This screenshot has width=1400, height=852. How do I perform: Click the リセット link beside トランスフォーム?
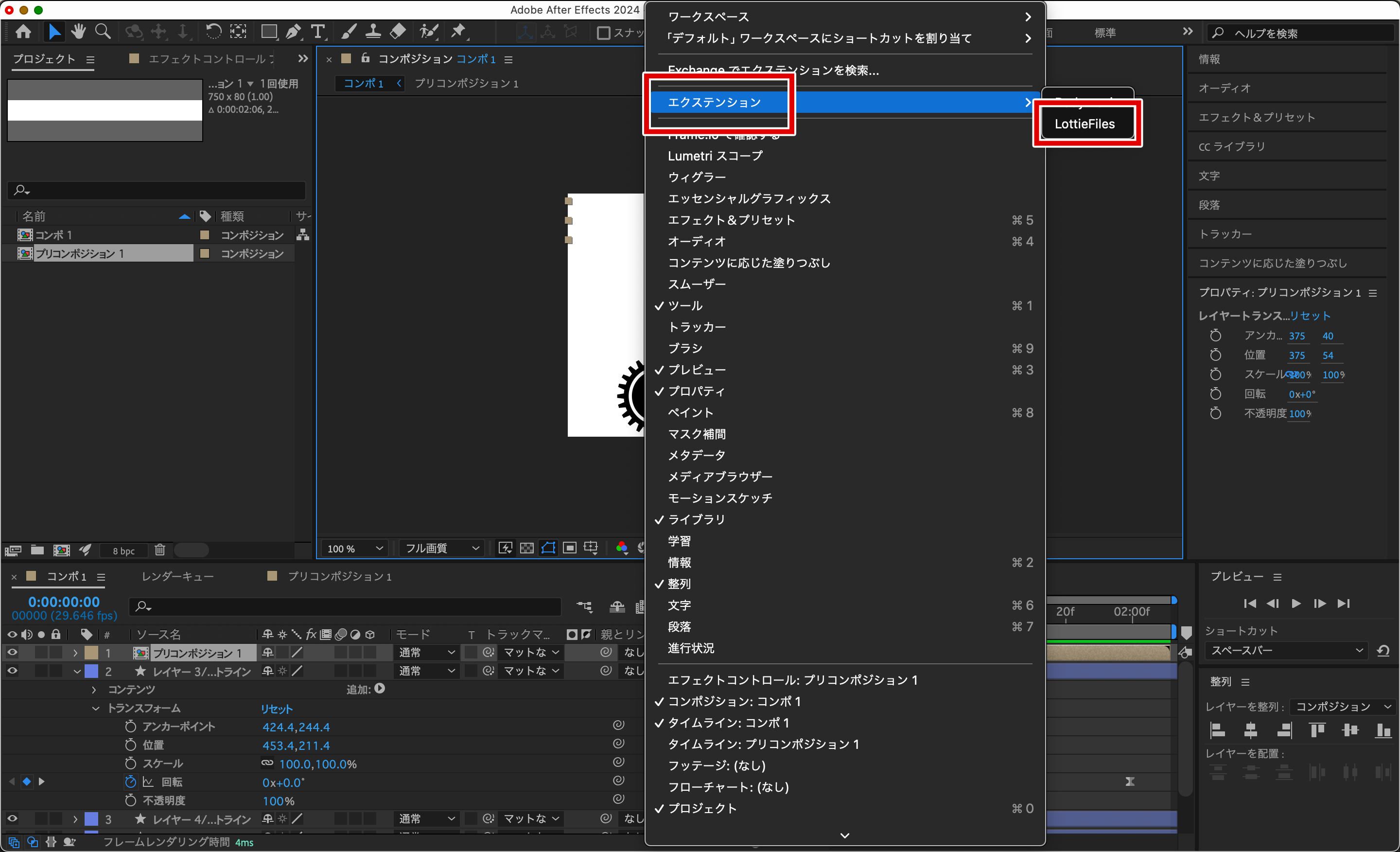[x=276, y=708]
